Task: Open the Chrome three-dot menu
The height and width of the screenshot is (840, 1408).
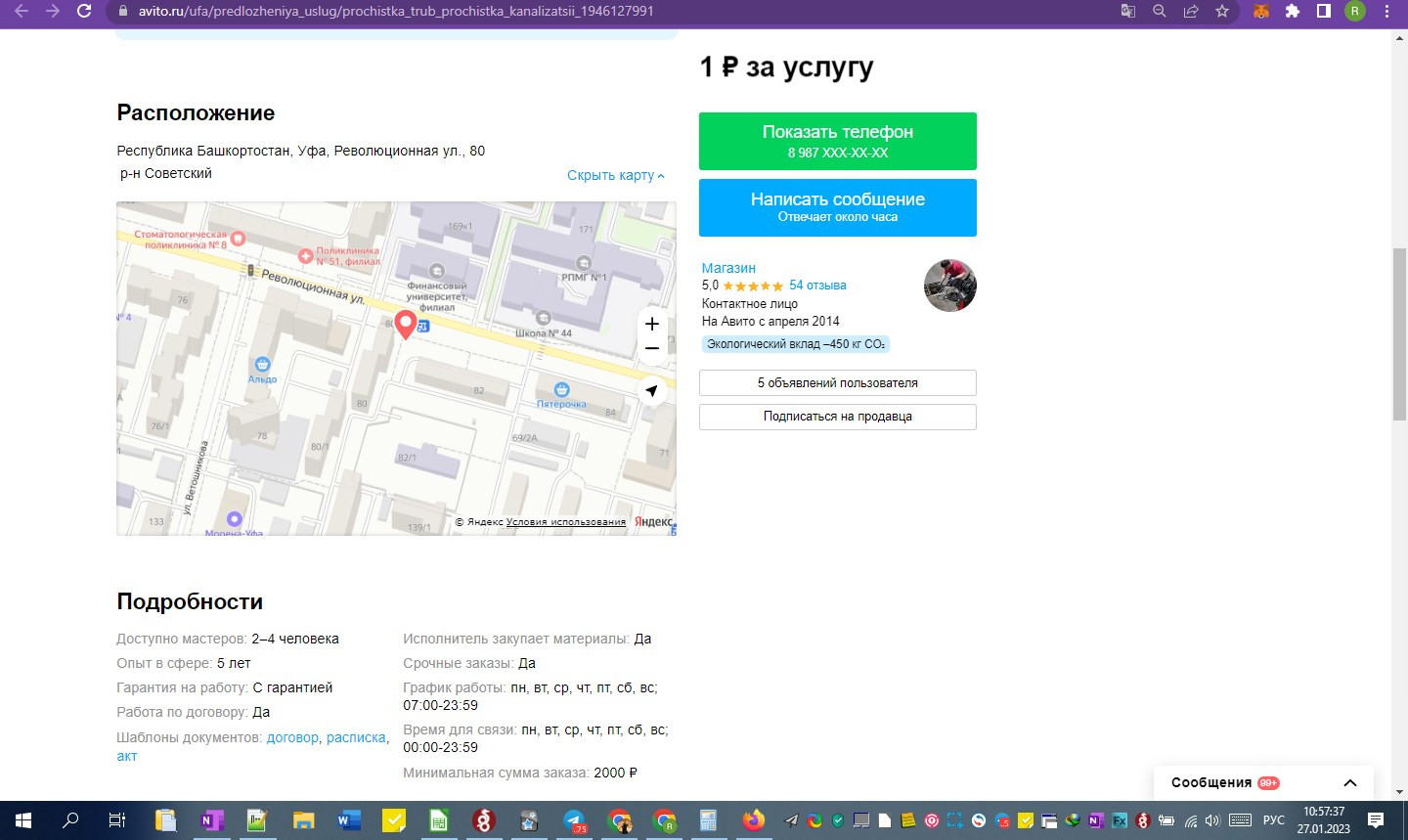Action: (1386, 11)
